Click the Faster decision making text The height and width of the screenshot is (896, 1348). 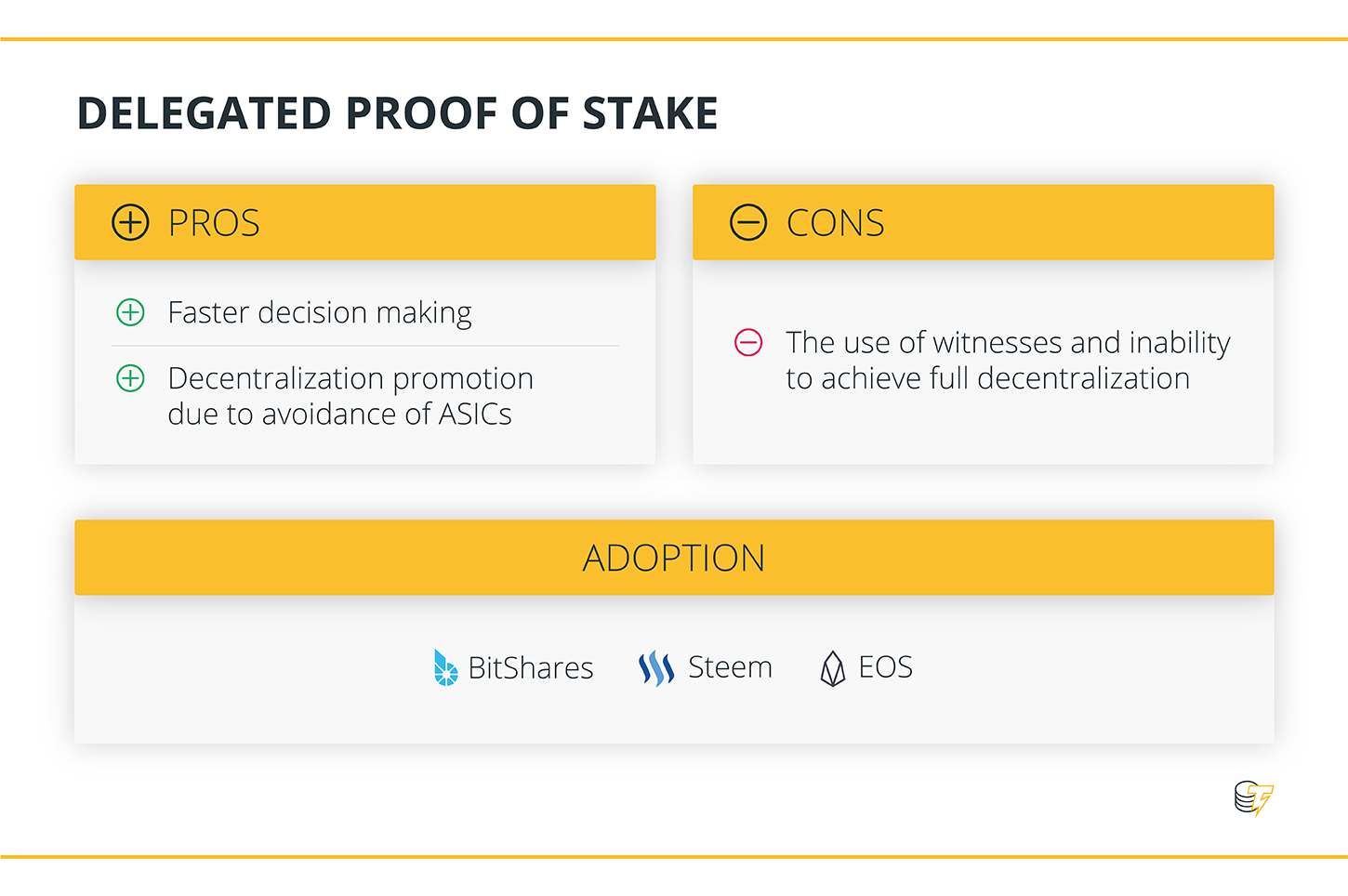point(320,313)
